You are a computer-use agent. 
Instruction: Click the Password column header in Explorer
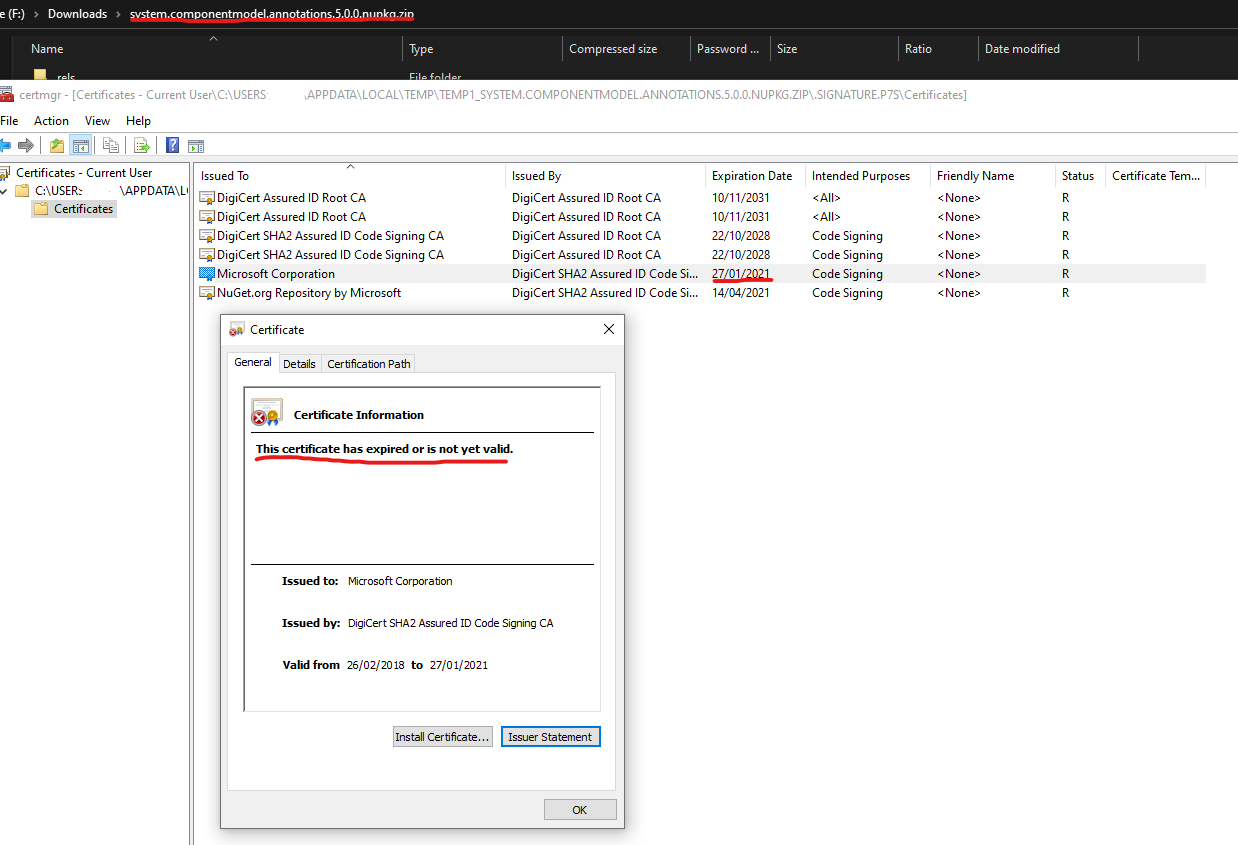point(729,49)
